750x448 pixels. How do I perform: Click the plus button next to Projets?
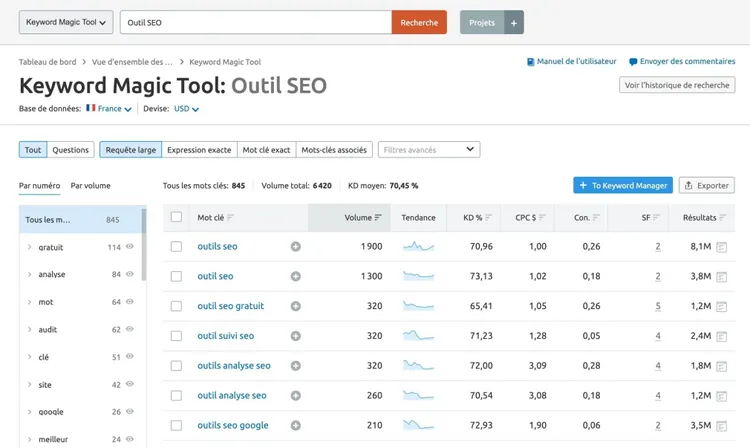(514, 22)
